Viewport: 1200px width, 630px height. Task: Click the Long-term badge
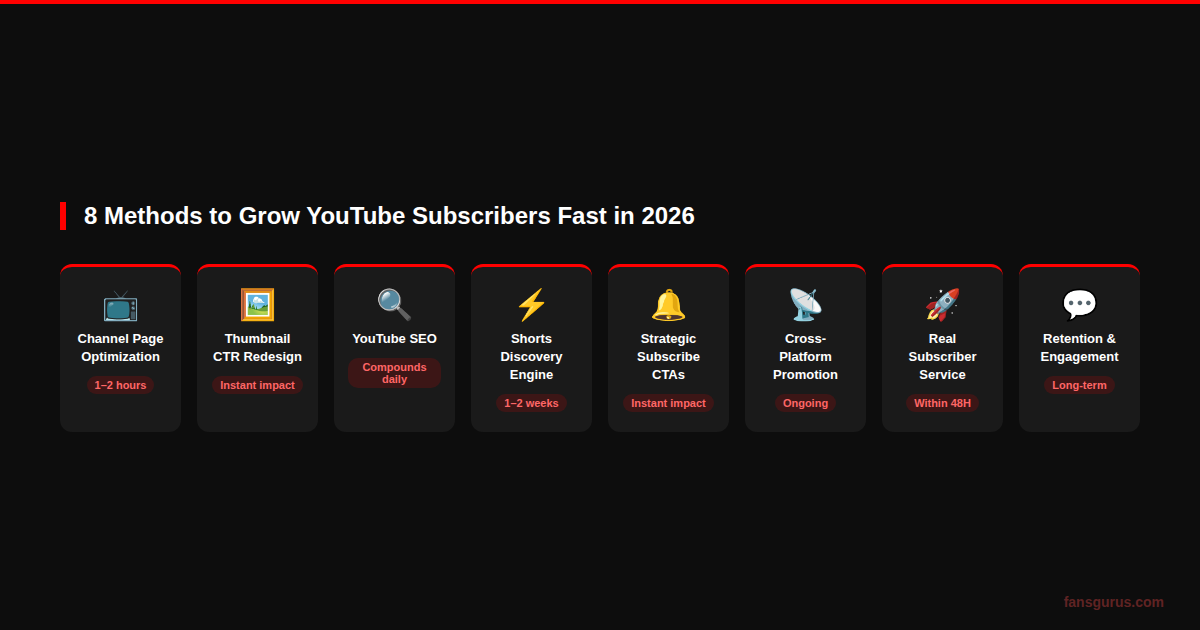(x=1079, y=385)
